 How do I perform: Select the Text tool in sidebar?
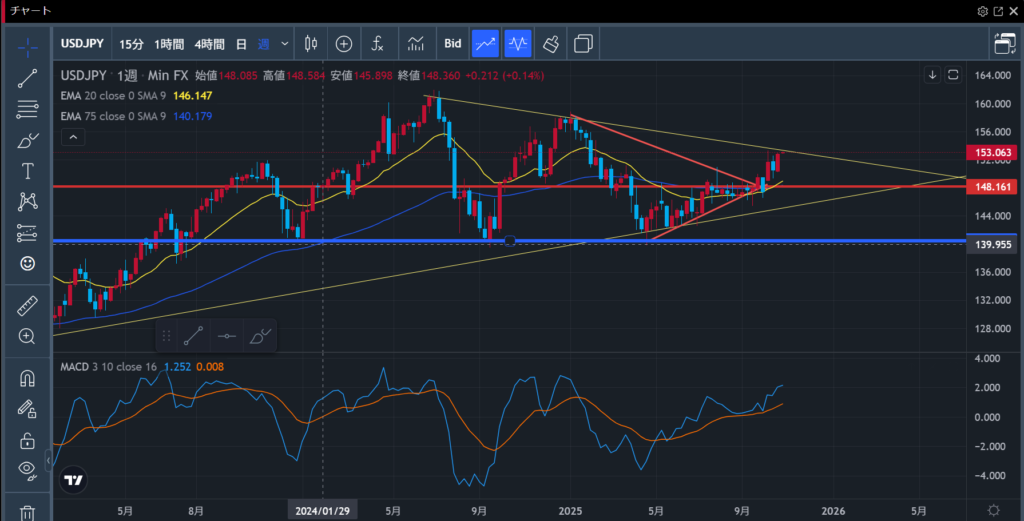pos(28,171)
